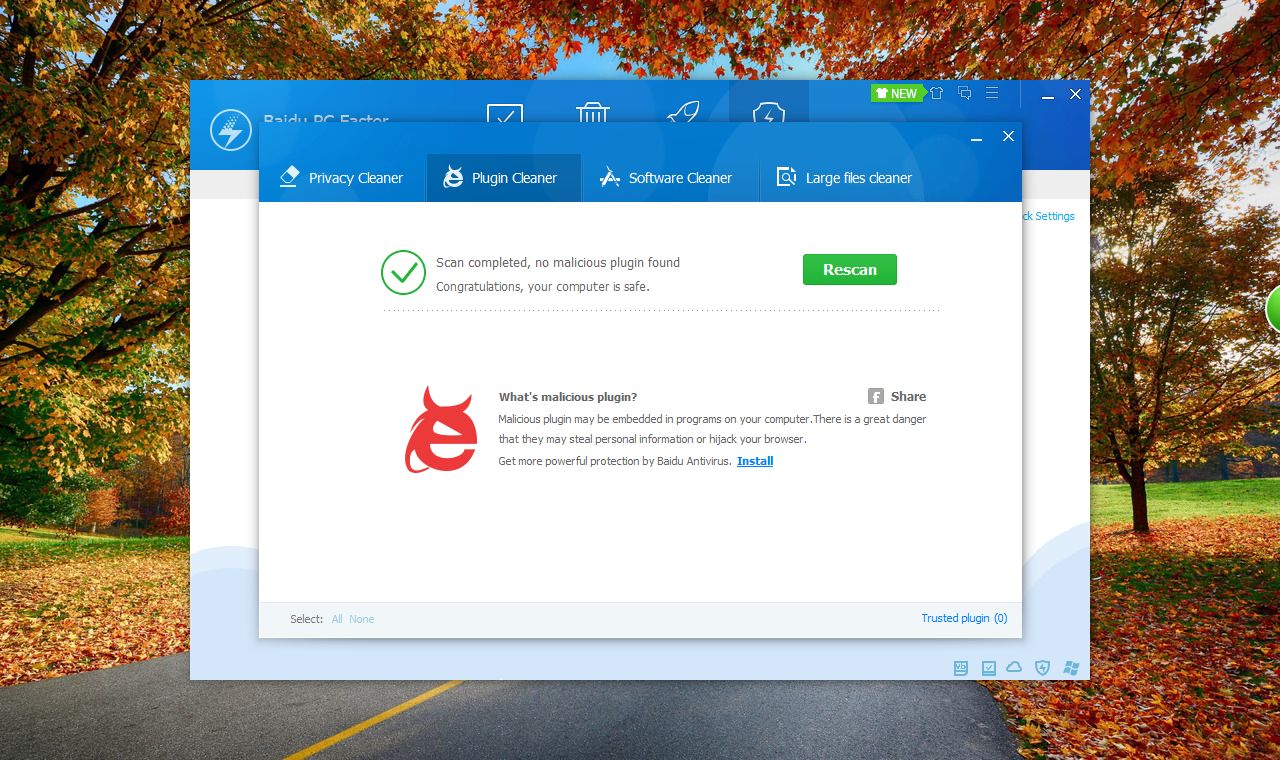Click the Facebook share icon
The height and width of the screenshot is (760, 1280).
pyautogui.click(x=876, y=396)
